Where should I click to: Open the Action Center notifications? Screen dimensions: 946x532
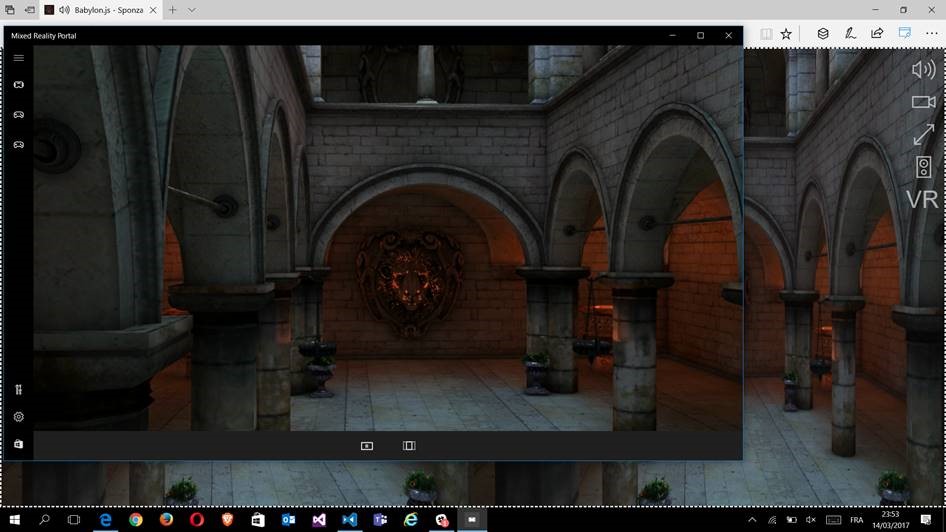tap(926, 520)
